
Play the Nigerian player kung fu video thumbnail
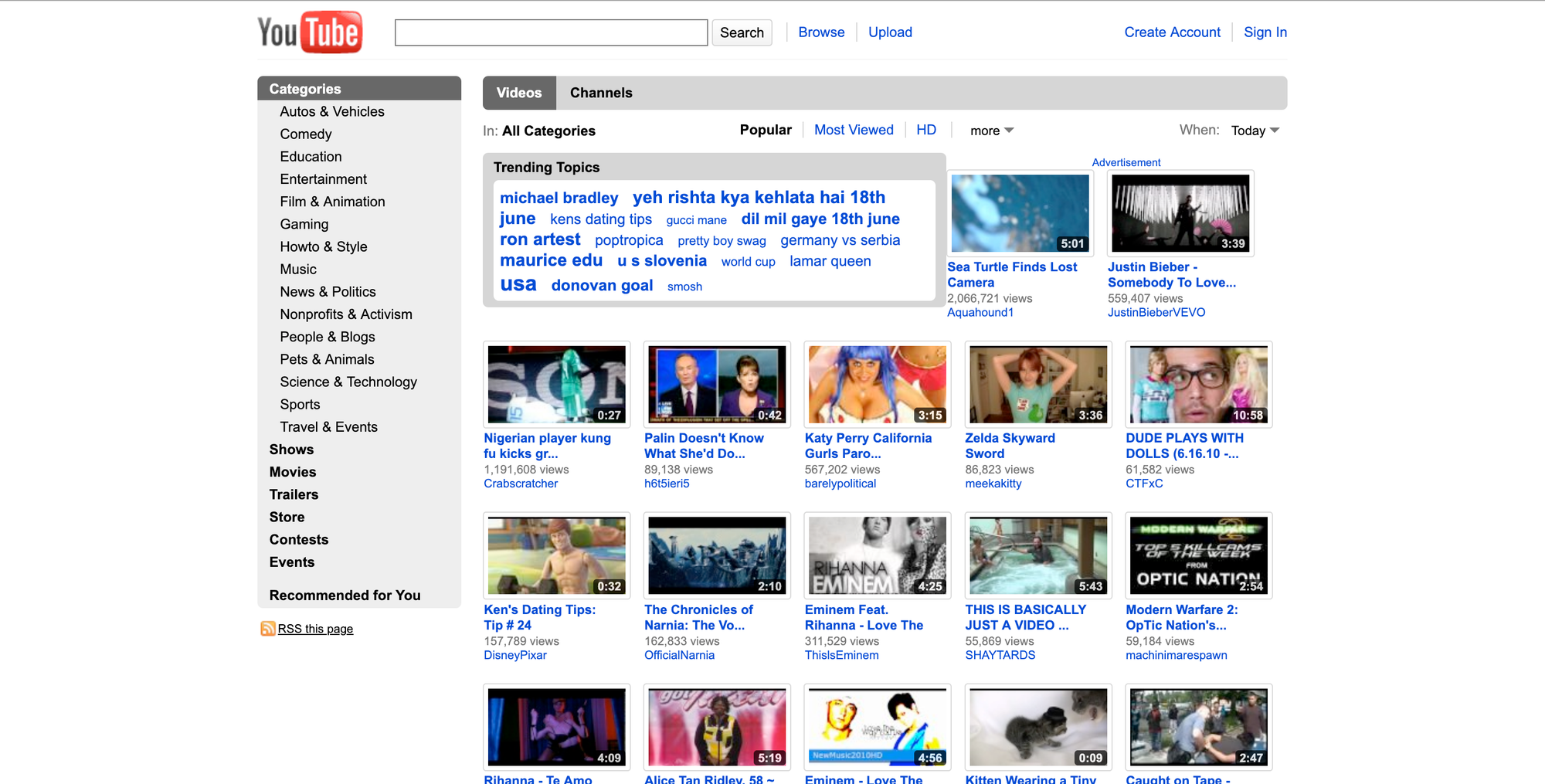click(x=556, y=384)
